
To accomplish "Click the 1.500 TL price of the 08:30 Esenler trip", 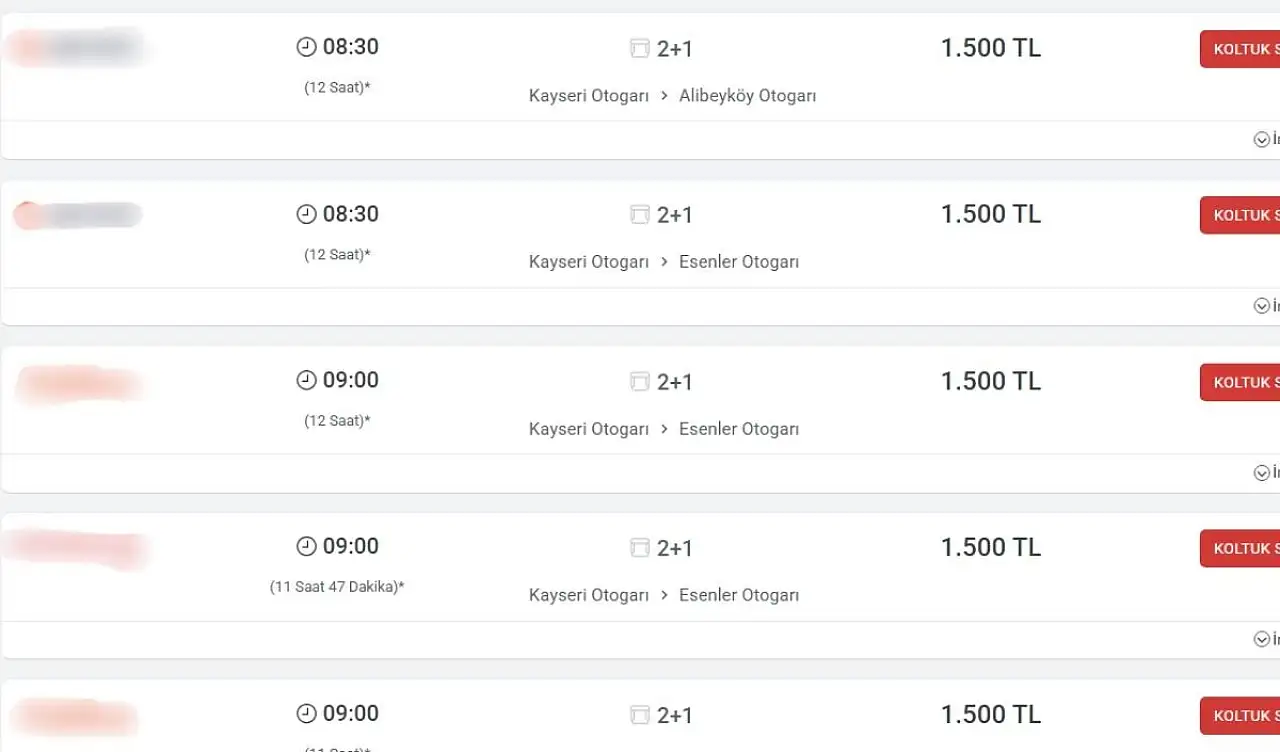I will [x=990, y=214].
